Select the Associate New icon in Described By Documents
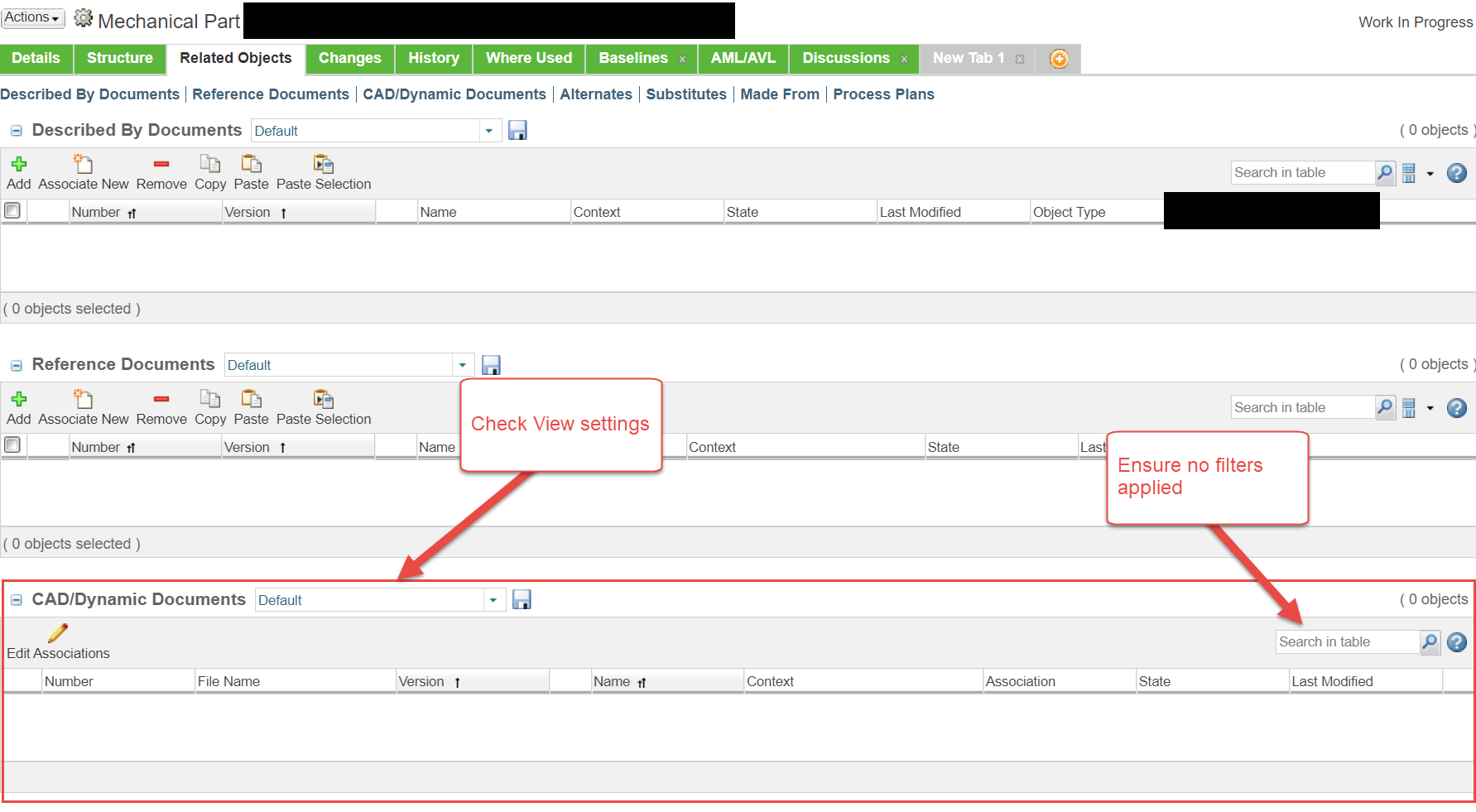Image resolution: width=1476 pixels, height=812 pixels. pyautogui.click(x=83, y=165)
